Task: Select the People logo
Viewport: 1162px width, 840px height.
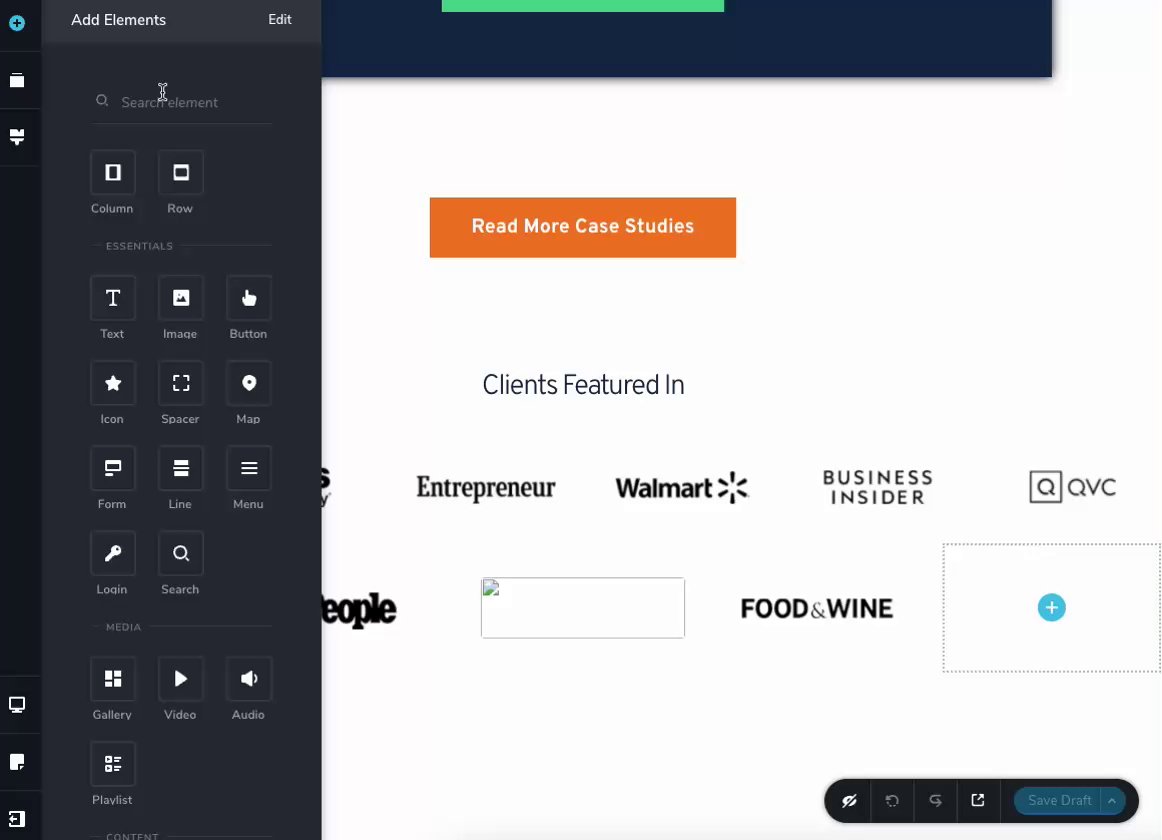Action: pos(359,609)
